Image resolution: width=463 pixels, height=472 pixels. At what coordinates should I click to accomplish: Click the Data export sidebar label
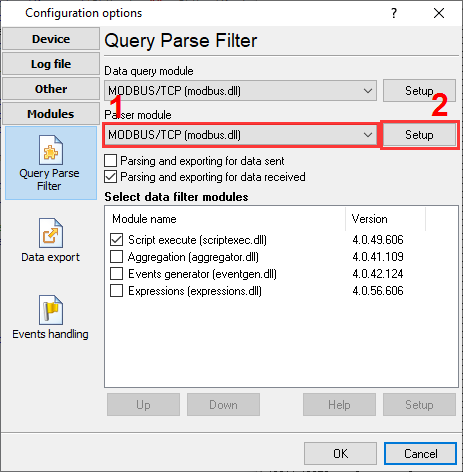(x=51, y=257)
